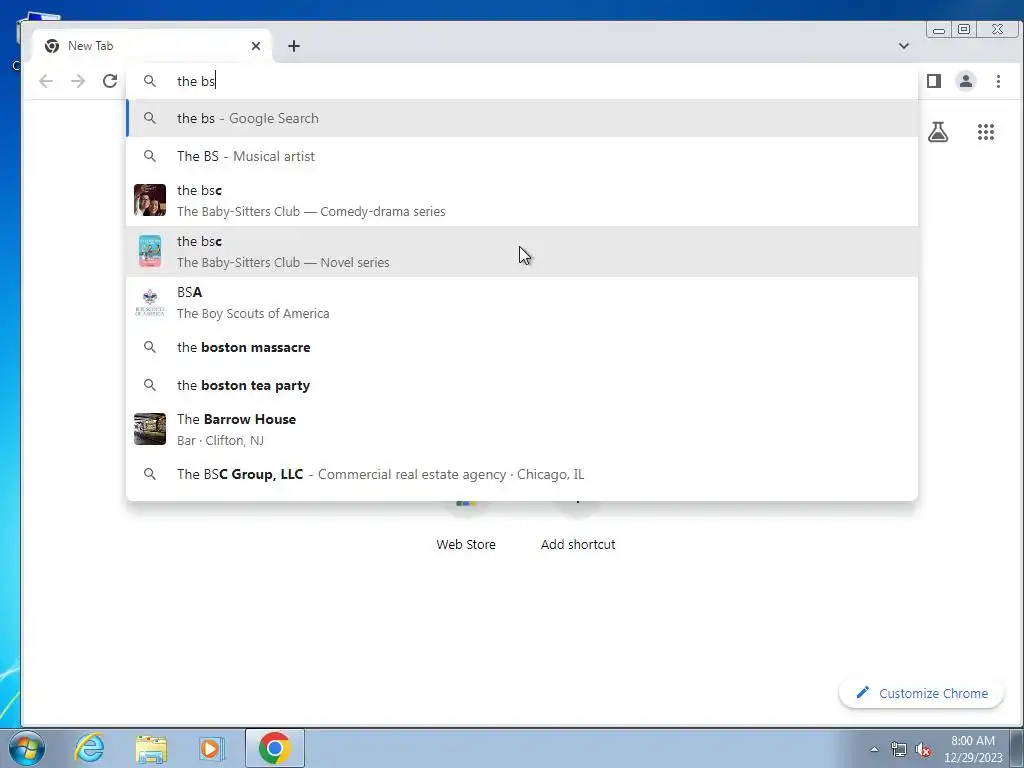Open the Windows Start menu
1024x768 pixels.
(27, 748)
